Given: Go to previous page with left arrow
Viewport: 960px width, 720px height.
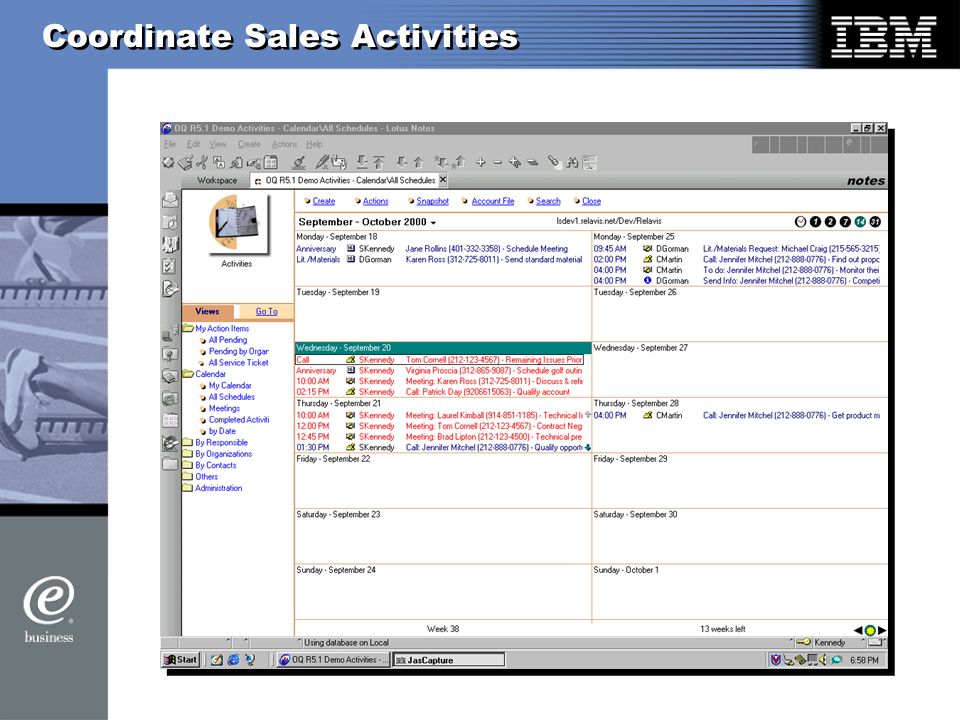Looking at the screenshot, I should tap(858, 629).
